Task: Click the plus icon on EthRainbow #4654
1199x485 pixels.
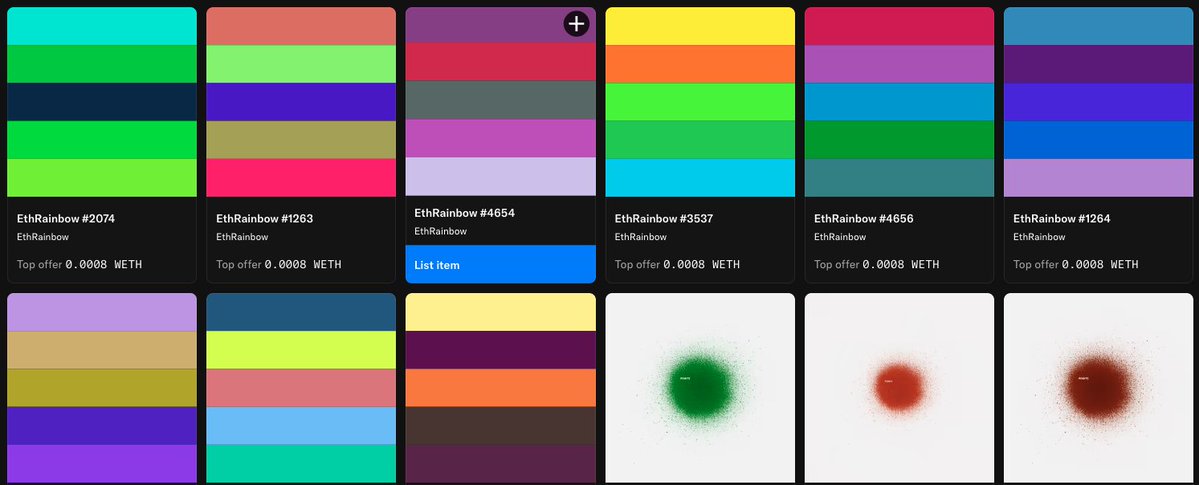Action: (x=576, y=24)
